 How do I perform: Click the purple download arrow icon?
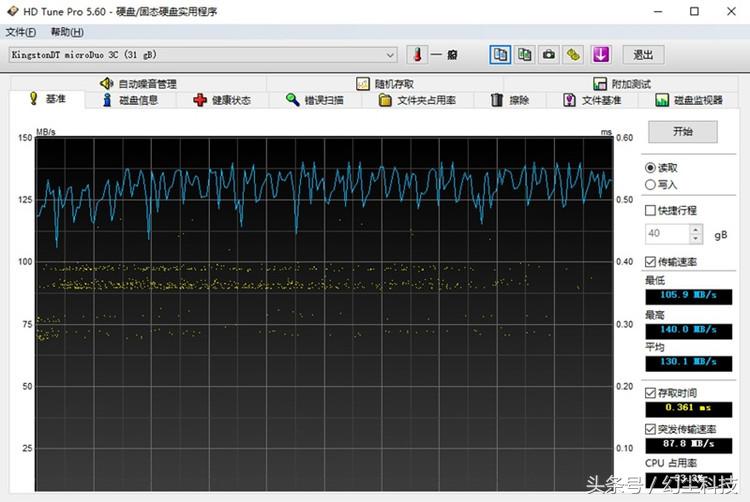pos(601,55)
